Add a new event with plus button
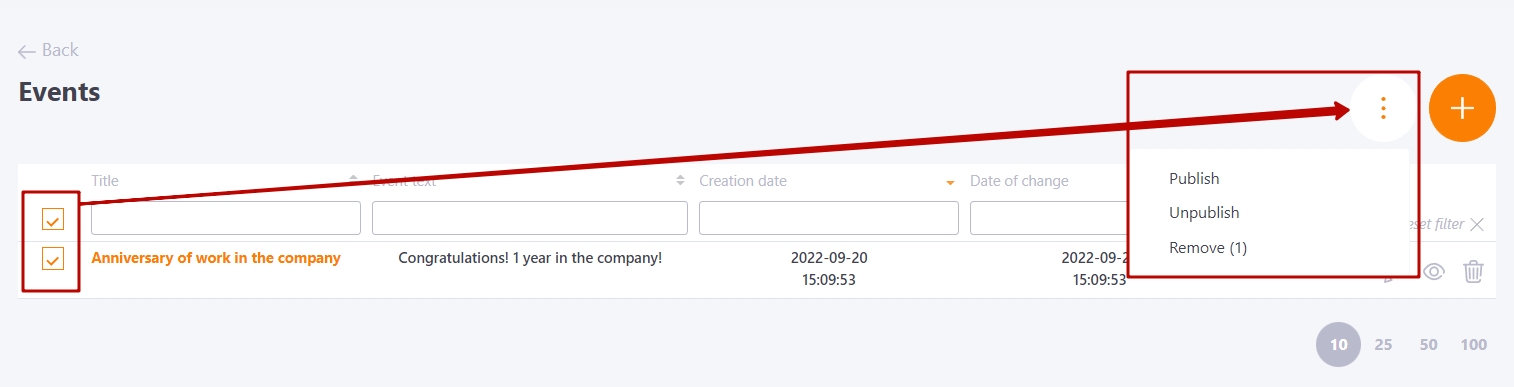Viewport: 1514px width, 387px height. pos(1462,108)
